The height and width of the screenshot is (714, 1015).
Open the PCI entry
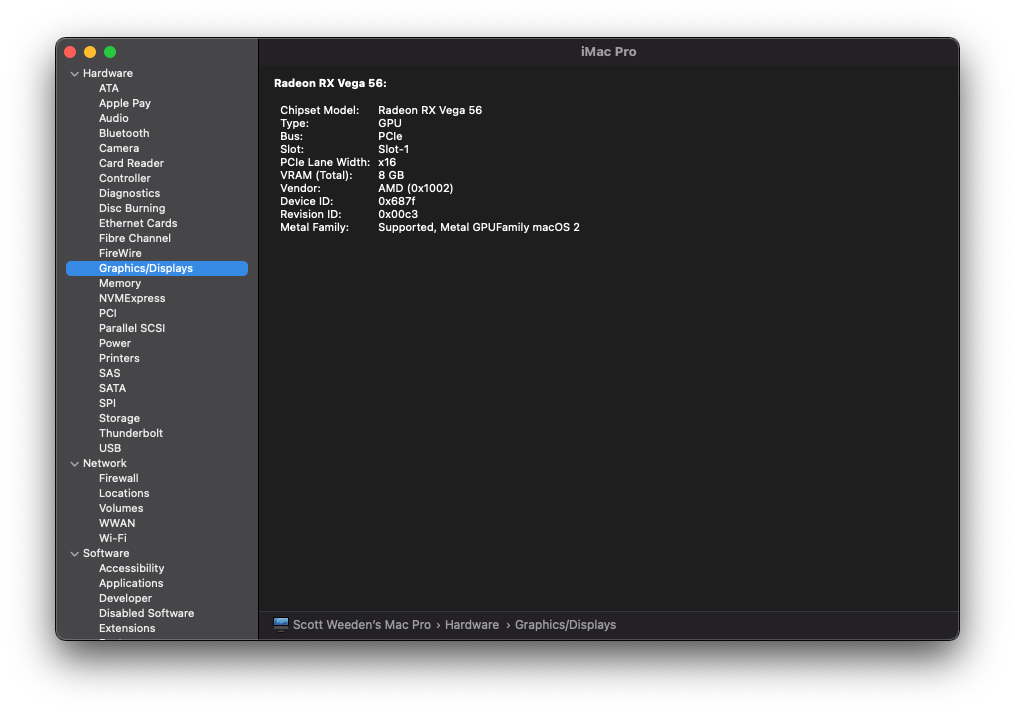coord(107,313)
